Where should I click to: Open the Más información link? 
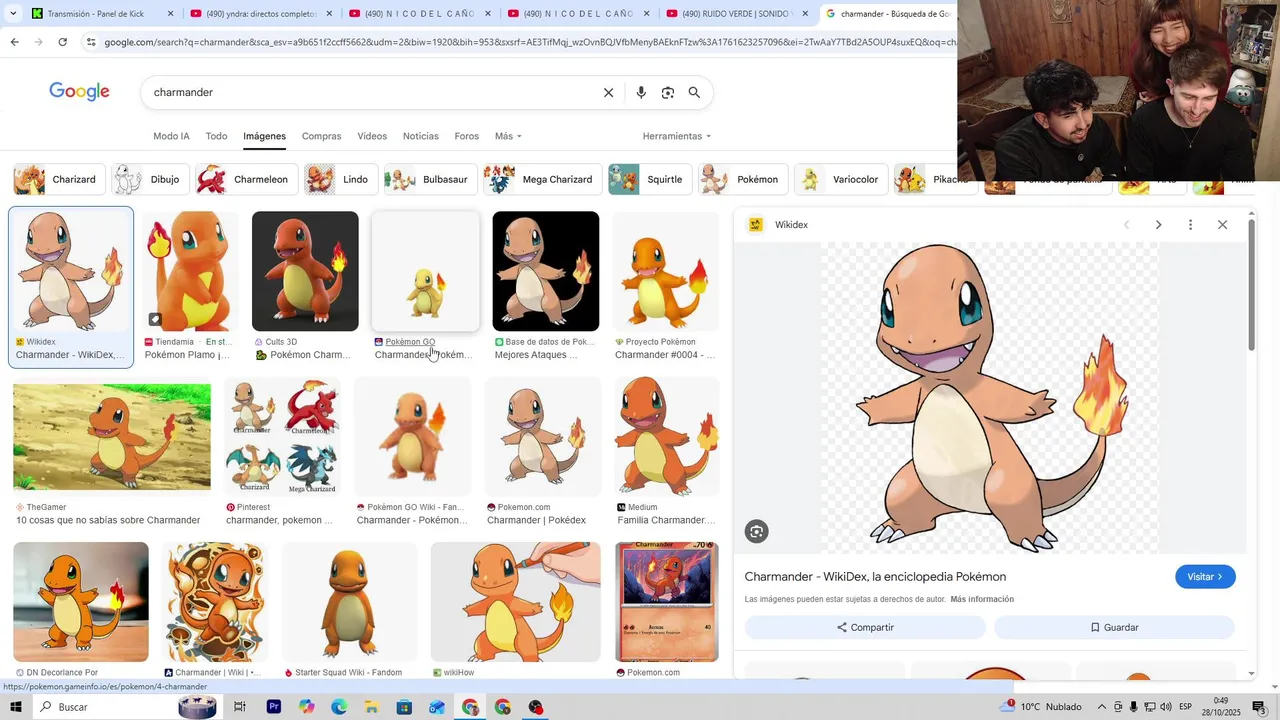click(982, 599)
